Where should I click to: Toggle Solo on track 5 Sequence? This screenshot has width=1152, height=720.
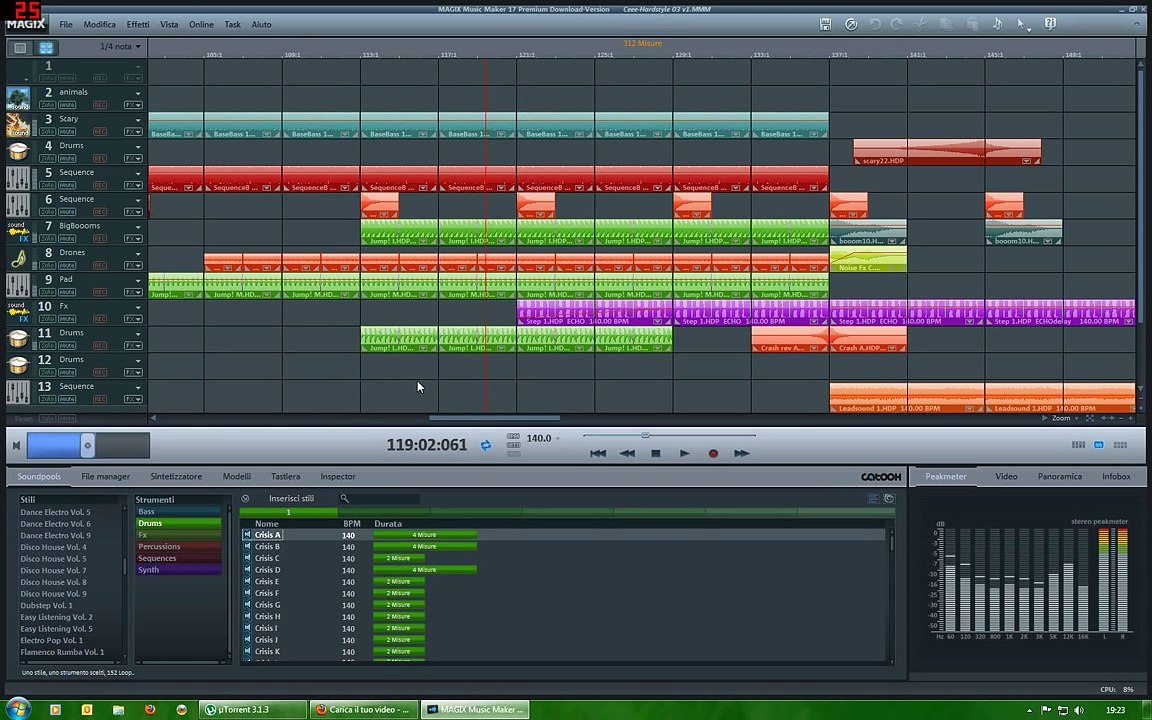pos(47,185)
